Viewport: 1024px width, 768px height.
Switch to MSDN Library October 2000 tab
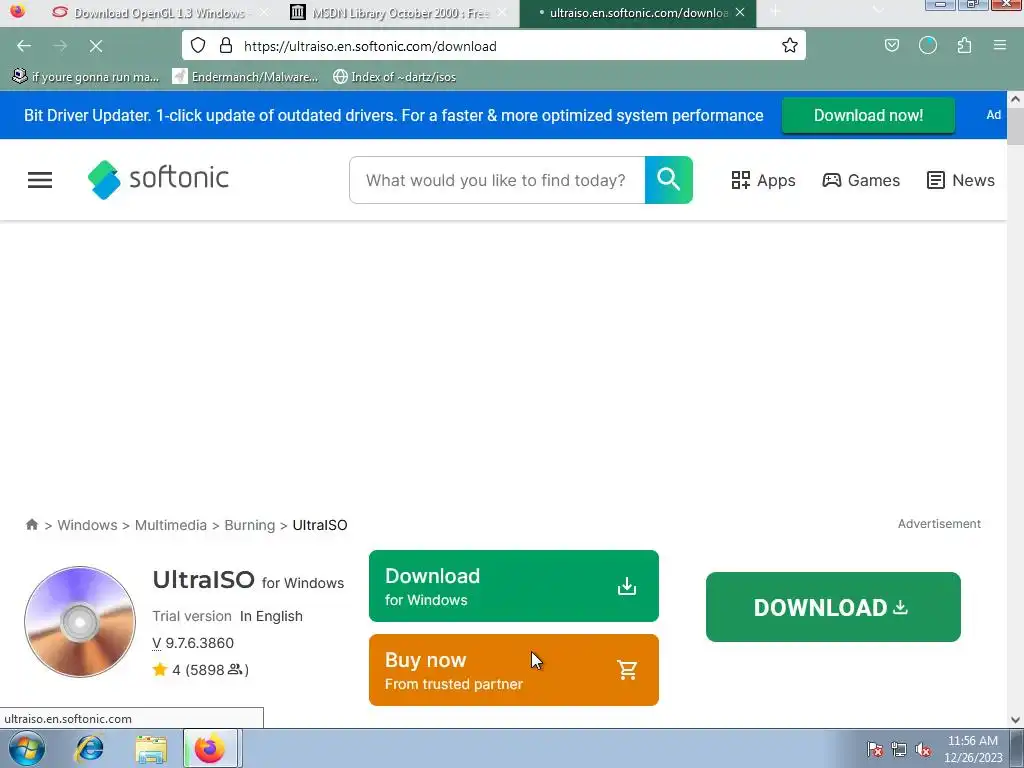pos(400,12)
